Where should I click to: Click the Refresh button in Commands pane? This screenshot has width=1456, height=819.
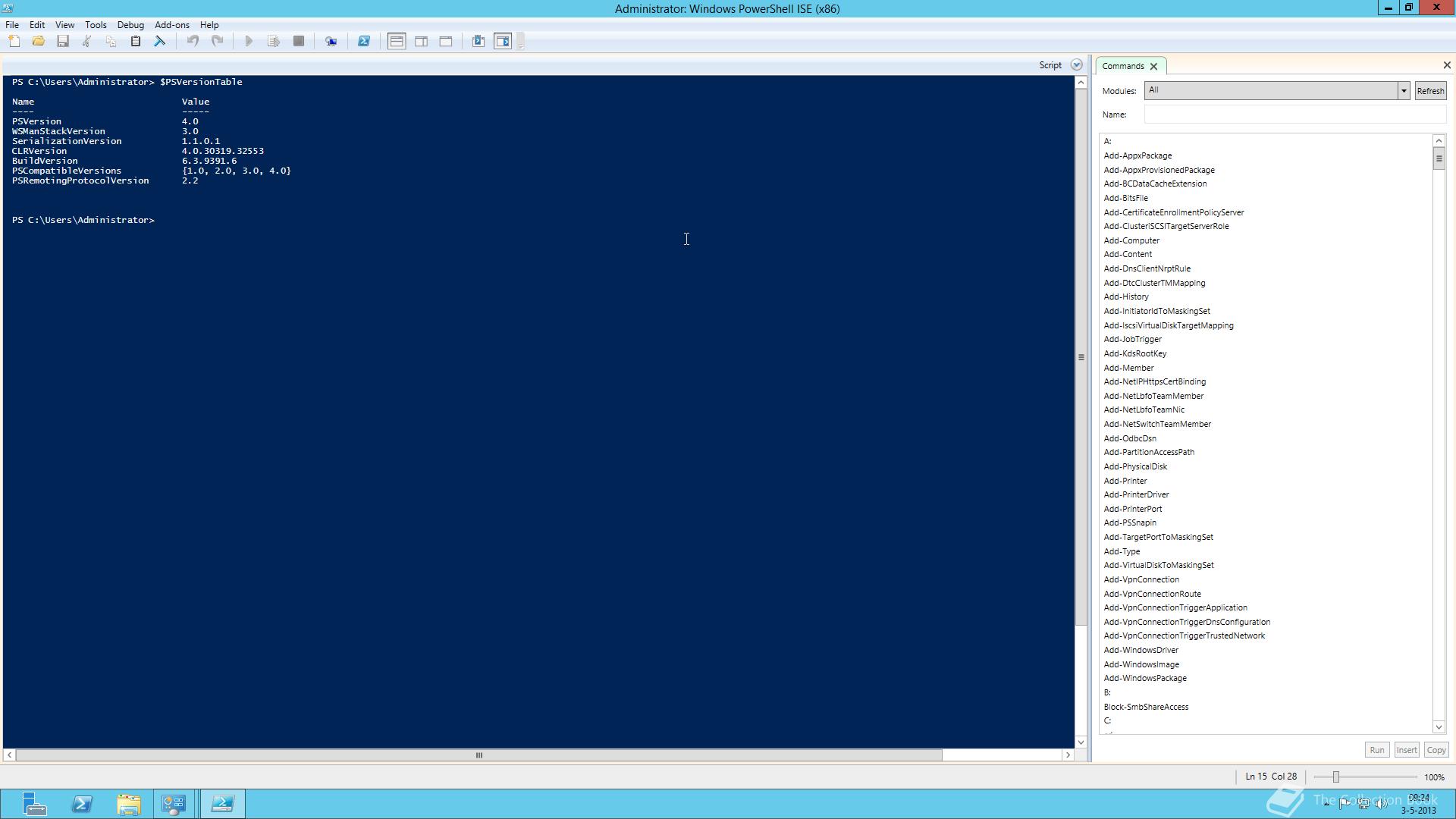(1430, 91)
